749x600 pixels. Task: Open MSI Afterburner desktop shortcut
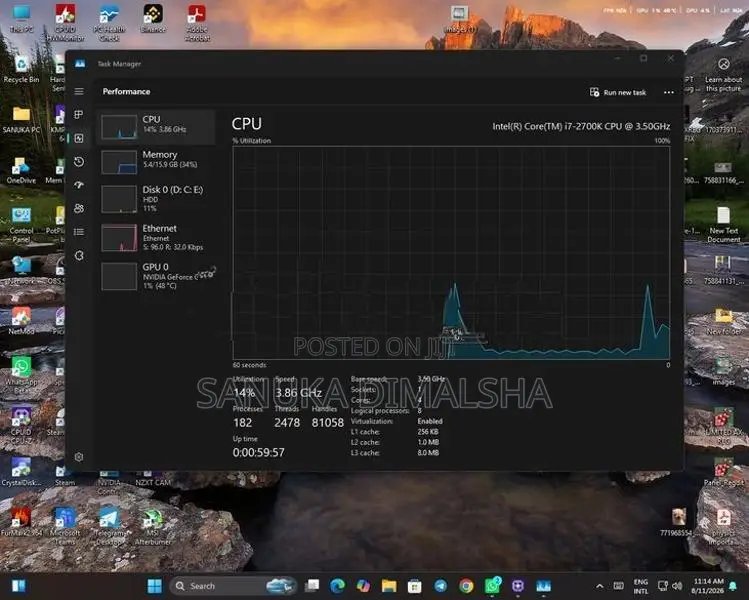[153, 526]
